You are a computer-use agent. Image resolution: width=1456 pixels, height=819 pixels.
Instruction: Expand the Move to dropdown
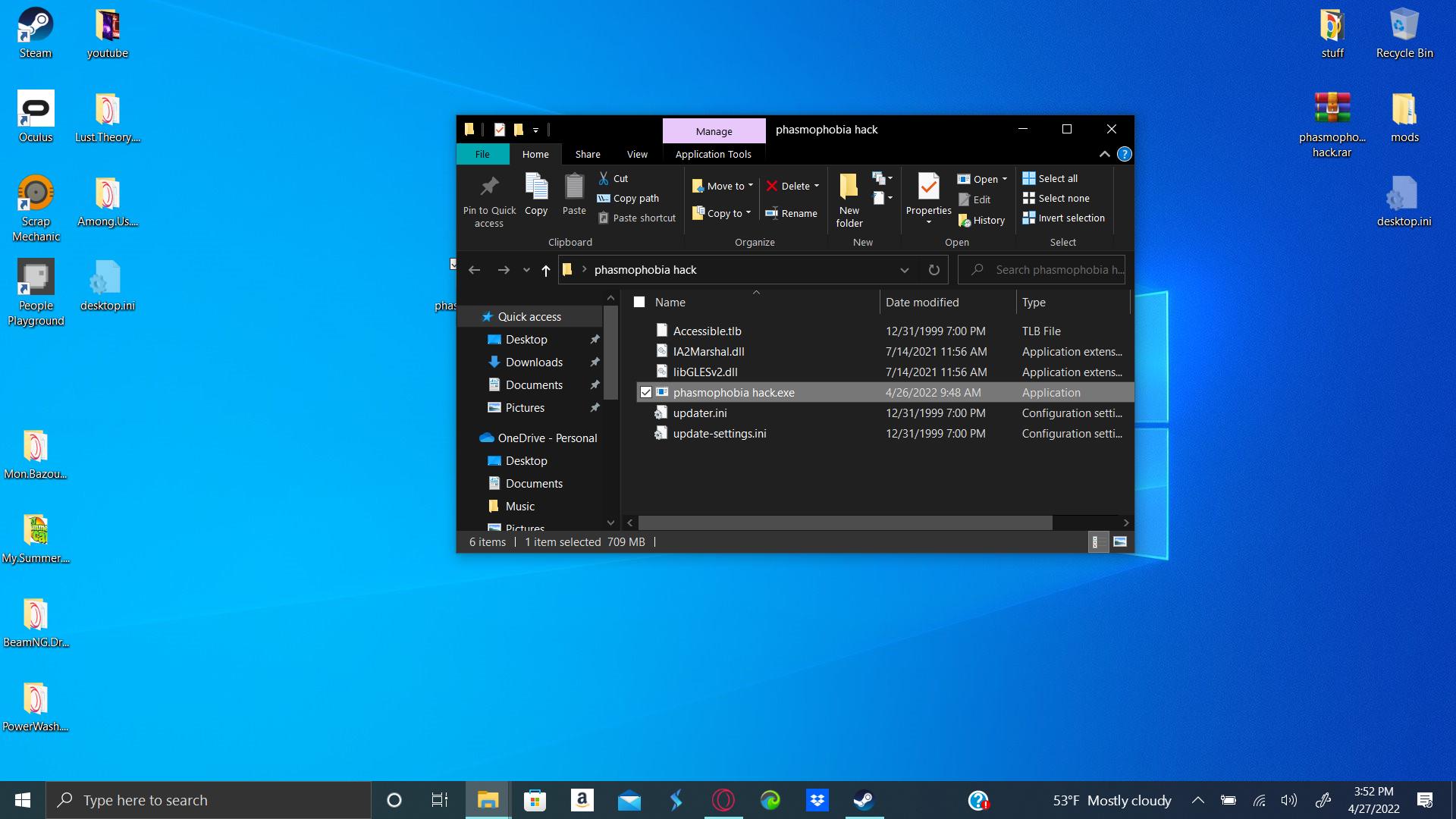click(750, 186)
